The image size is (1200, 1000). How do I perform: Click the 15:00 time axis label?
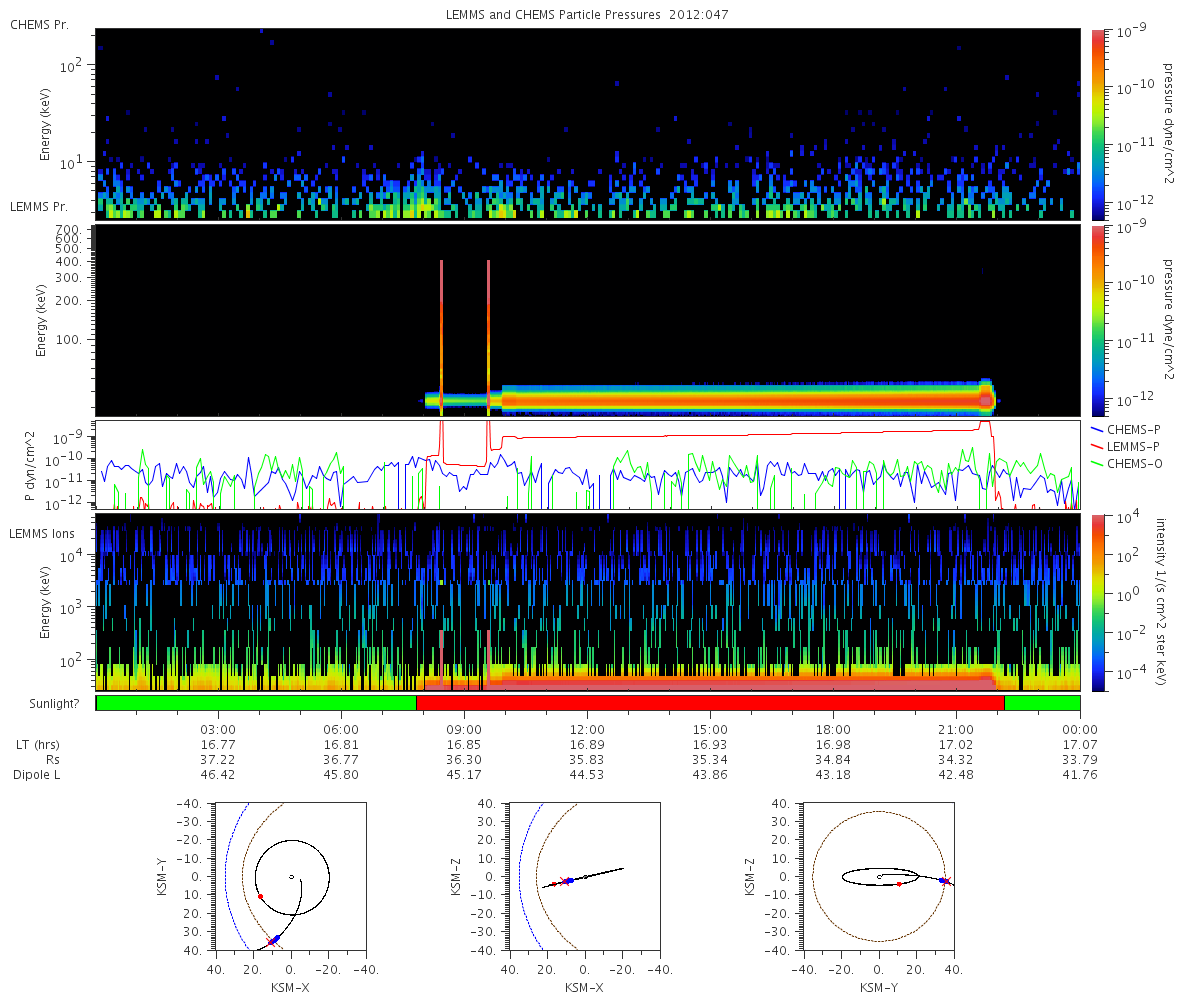710,729
